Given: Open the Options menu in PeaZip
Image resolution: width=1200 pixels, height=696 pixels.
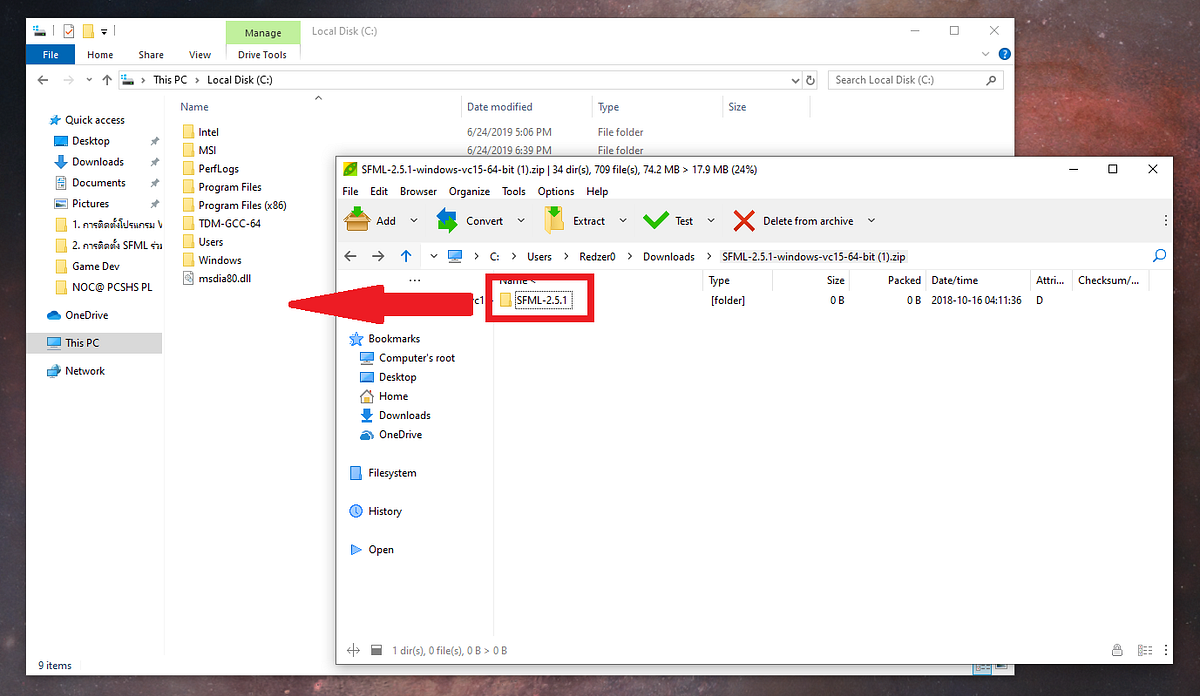Looking at the screenshot, I should tap(556, 191).
